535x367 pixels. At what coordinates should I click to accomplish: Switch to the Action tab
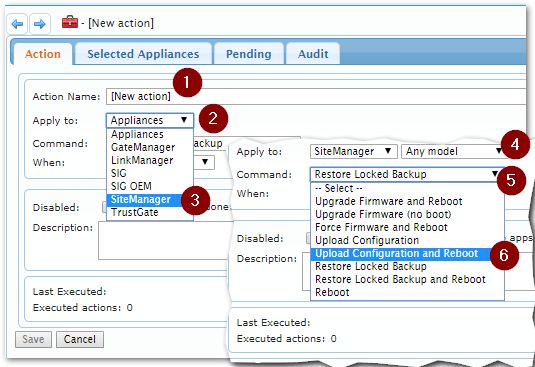(43, 54)
